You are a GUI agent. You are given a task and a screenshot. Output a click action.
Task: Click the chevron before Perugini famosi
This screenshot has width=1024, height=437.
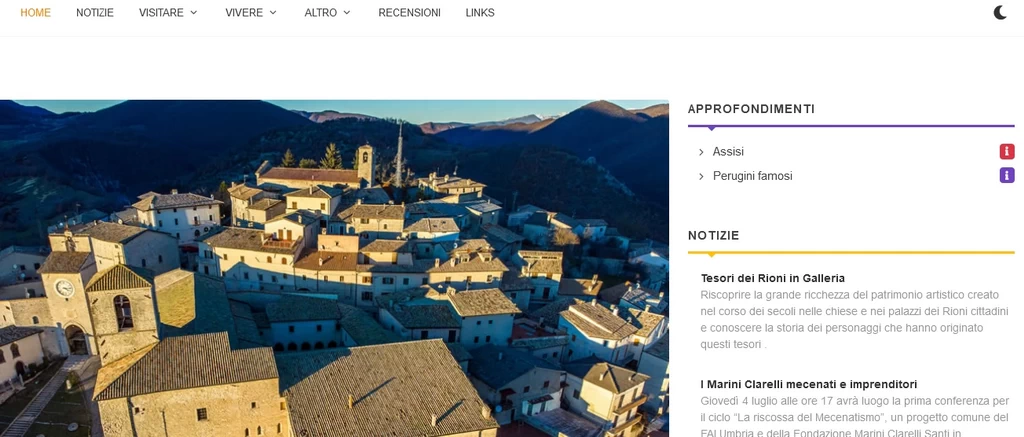701,176
